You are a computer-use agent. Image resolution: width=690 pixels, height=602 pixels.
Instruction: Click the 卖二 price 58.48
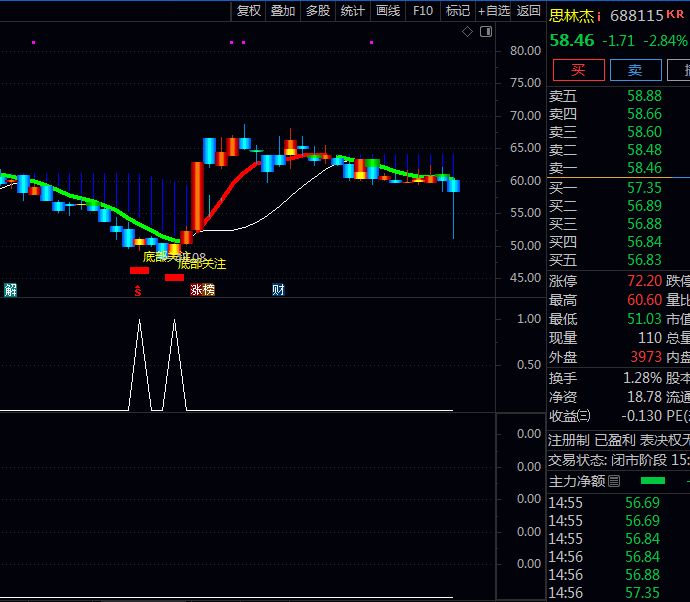(644, 150)
